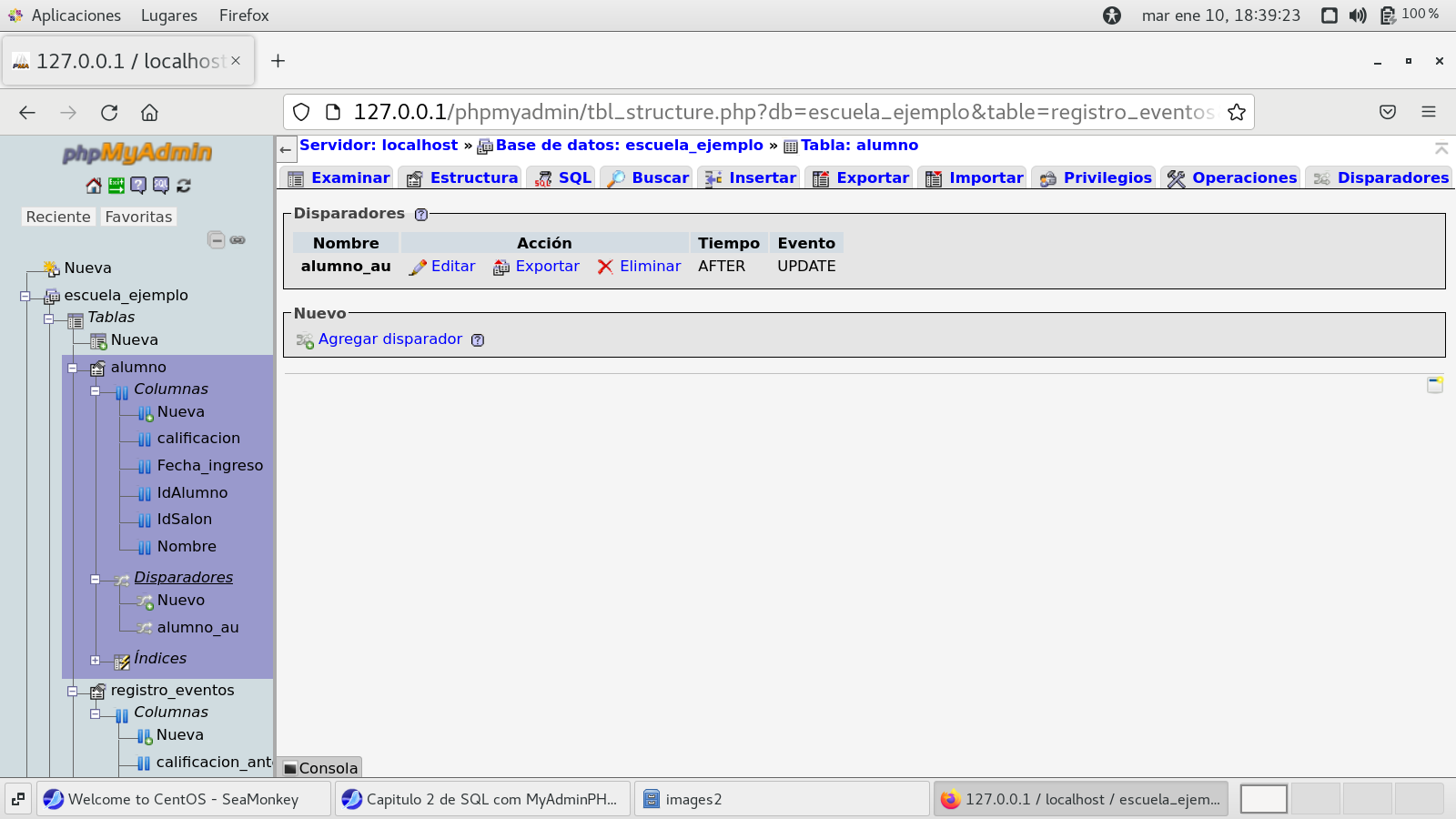Expand the Índices node under alumno

(x=96, y=660)
